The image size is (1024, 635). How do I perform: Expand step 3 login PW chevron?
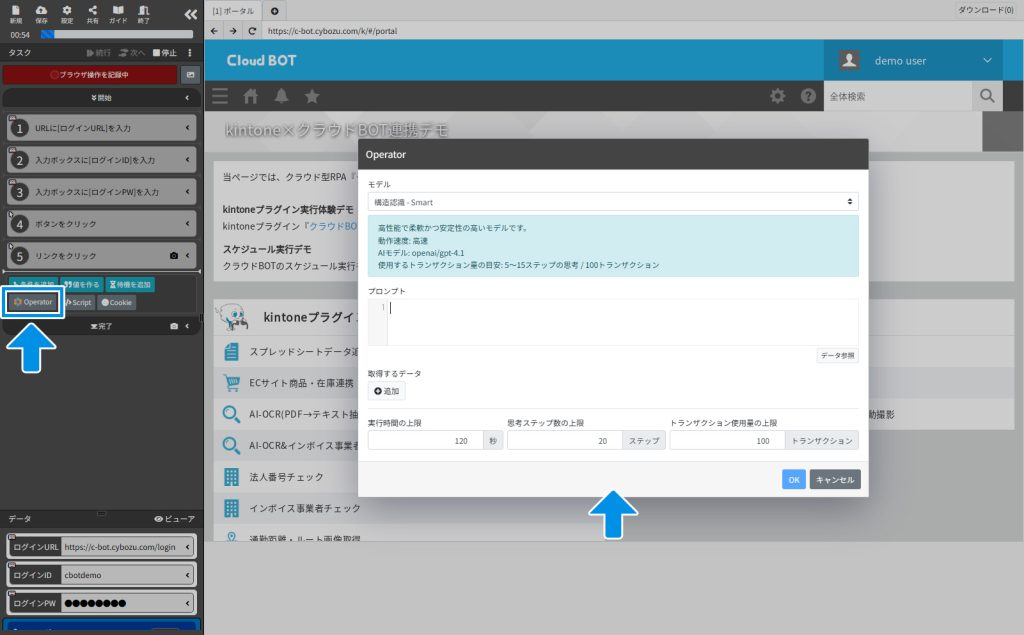(187, 192)
